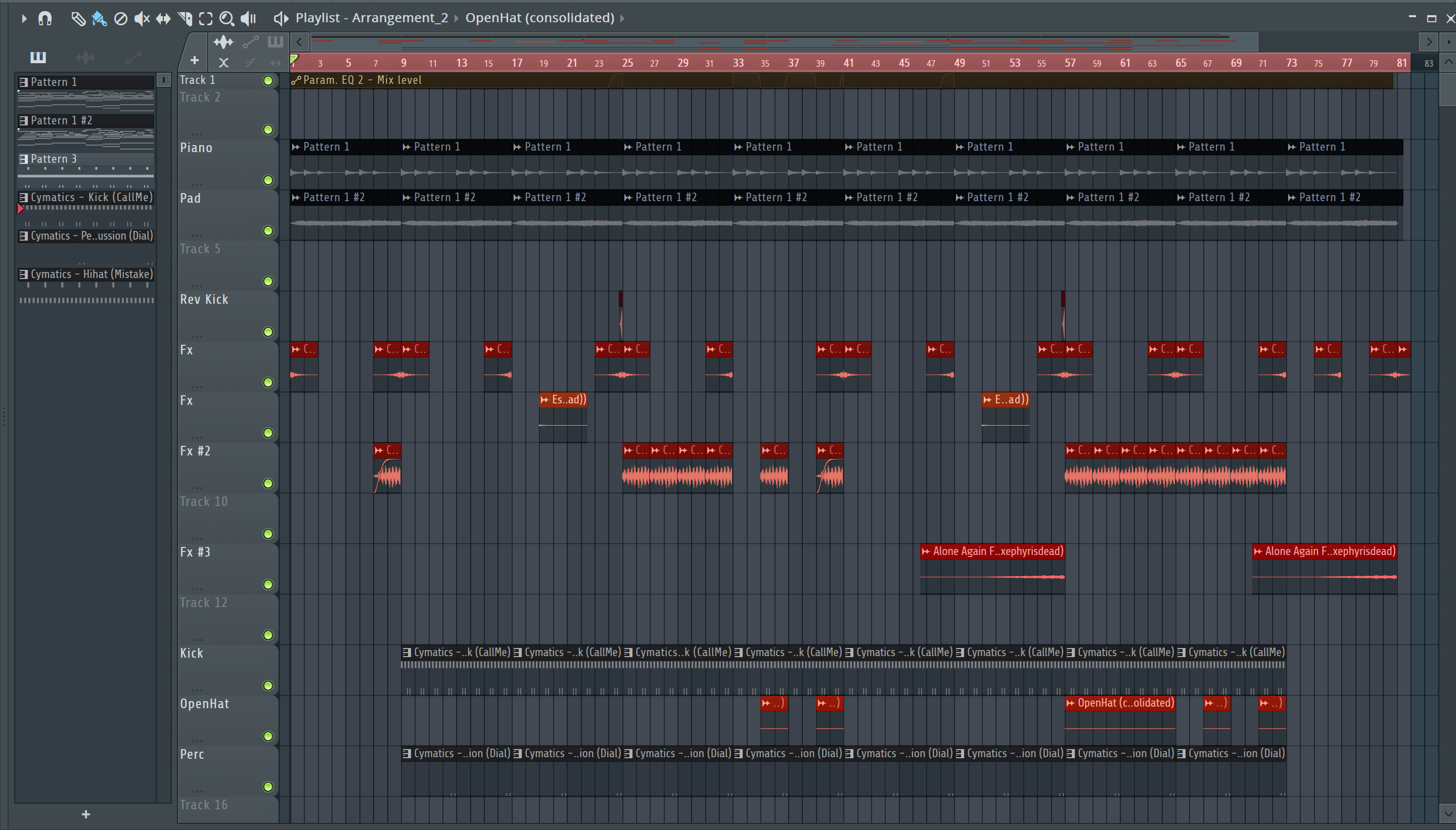1456x830 pixels.
Task: Select the Slip tool
Action: click(163, 19)
